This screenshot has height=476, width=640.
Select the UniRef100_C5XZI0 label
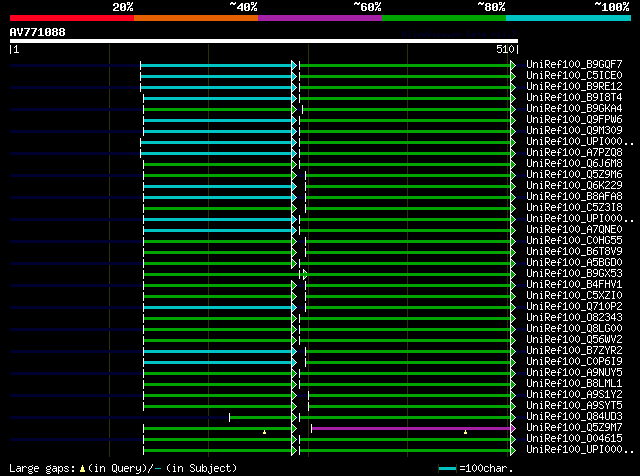point(574,296)
